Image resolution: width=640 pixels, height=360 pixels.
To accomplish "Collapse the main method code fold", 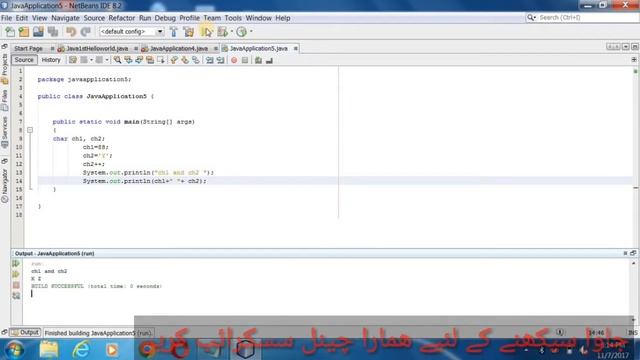I will coord(30,130).
